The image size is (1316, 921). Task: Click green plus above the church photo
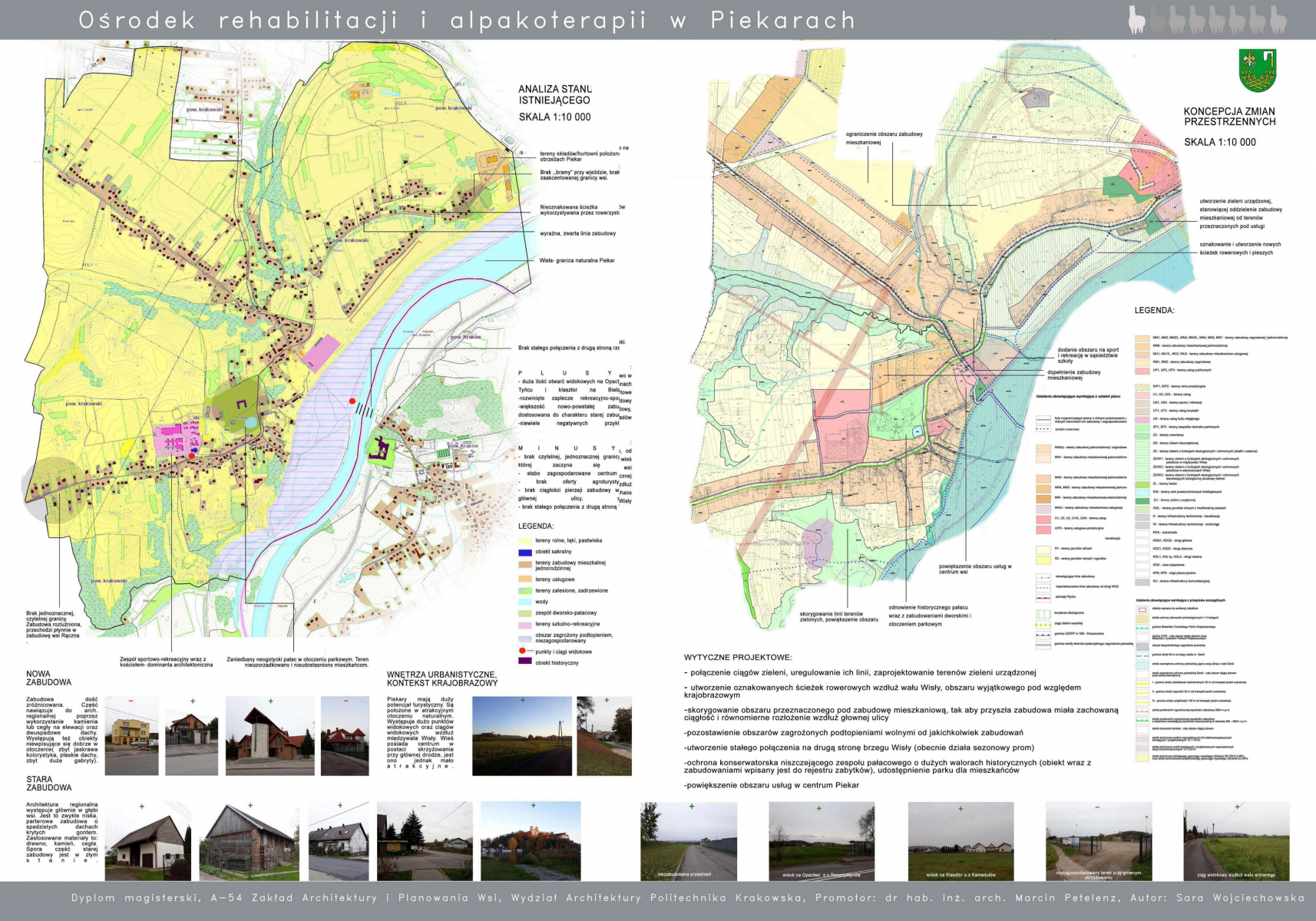click(x=270, y=701)
